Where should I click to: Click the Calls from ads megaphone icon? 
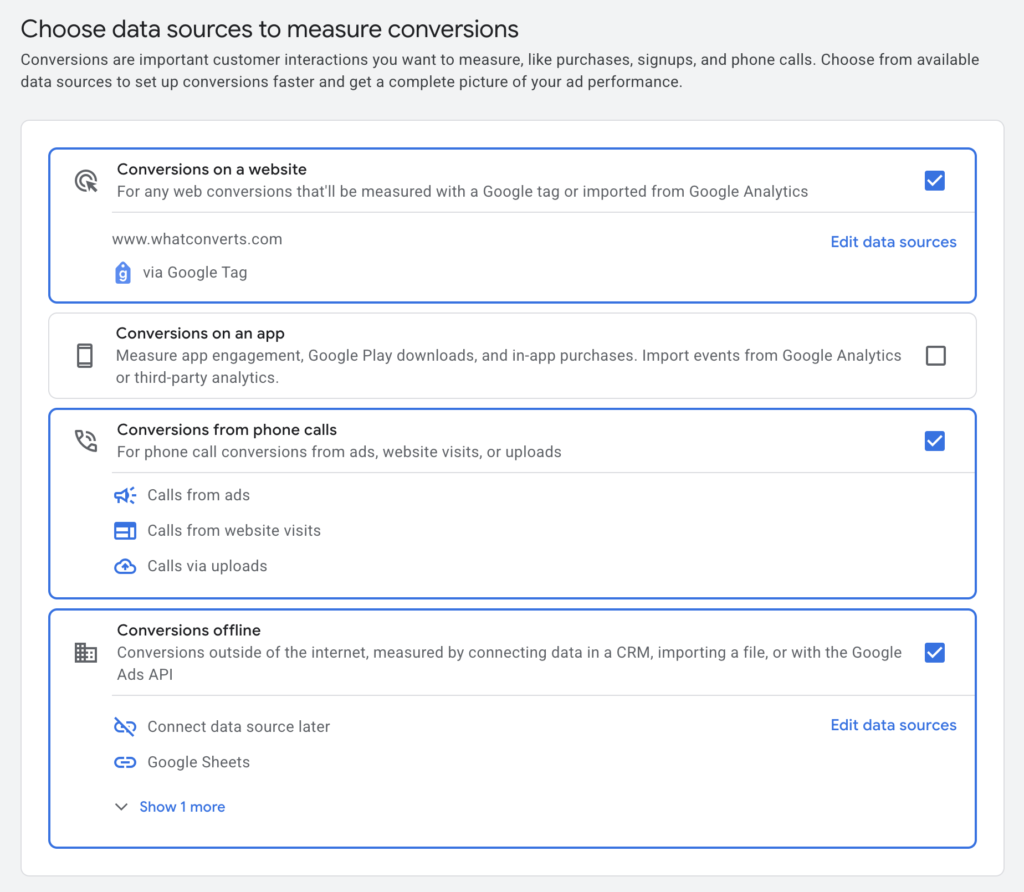point(124,494)
